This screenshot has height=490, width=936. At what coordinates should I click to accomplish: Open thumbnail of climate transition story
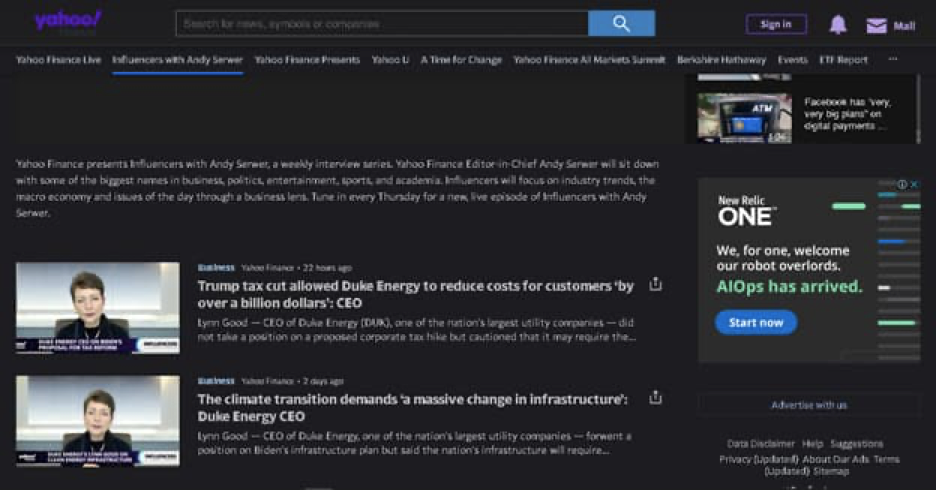click(x=98, y=421)
